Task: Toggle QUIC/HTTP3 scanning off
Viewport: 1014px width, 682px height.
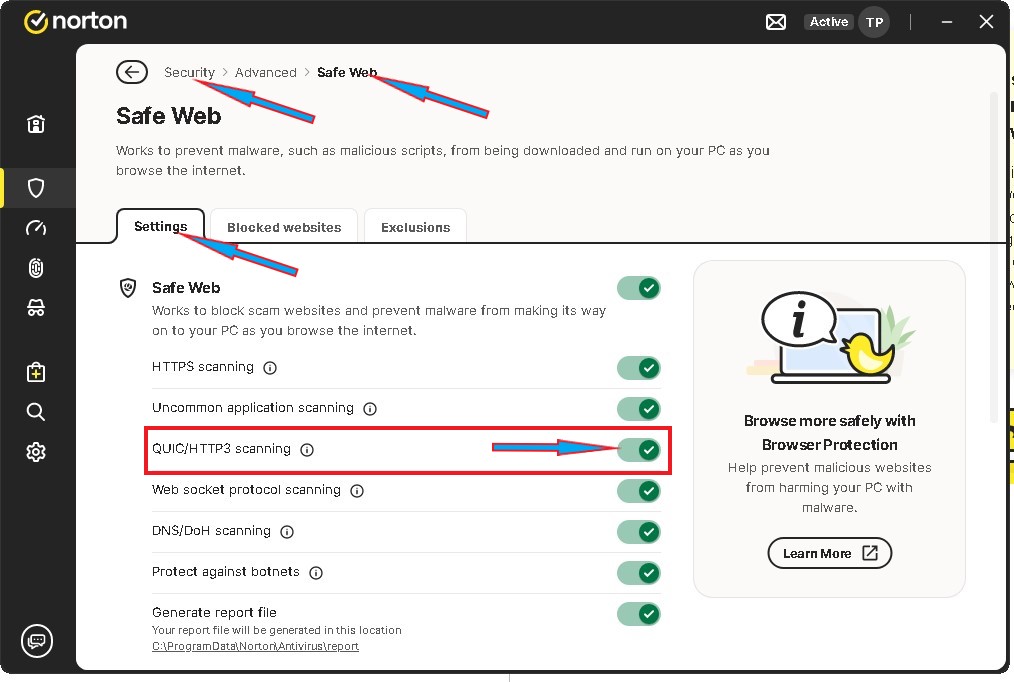Action: click(639, 450)
